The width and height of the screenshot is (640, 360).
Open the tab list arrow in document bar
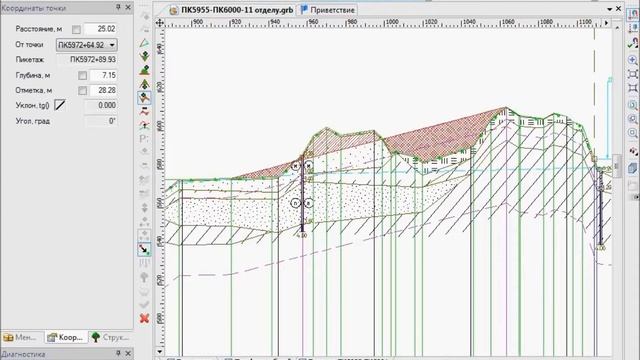click(x=609, y=9)
